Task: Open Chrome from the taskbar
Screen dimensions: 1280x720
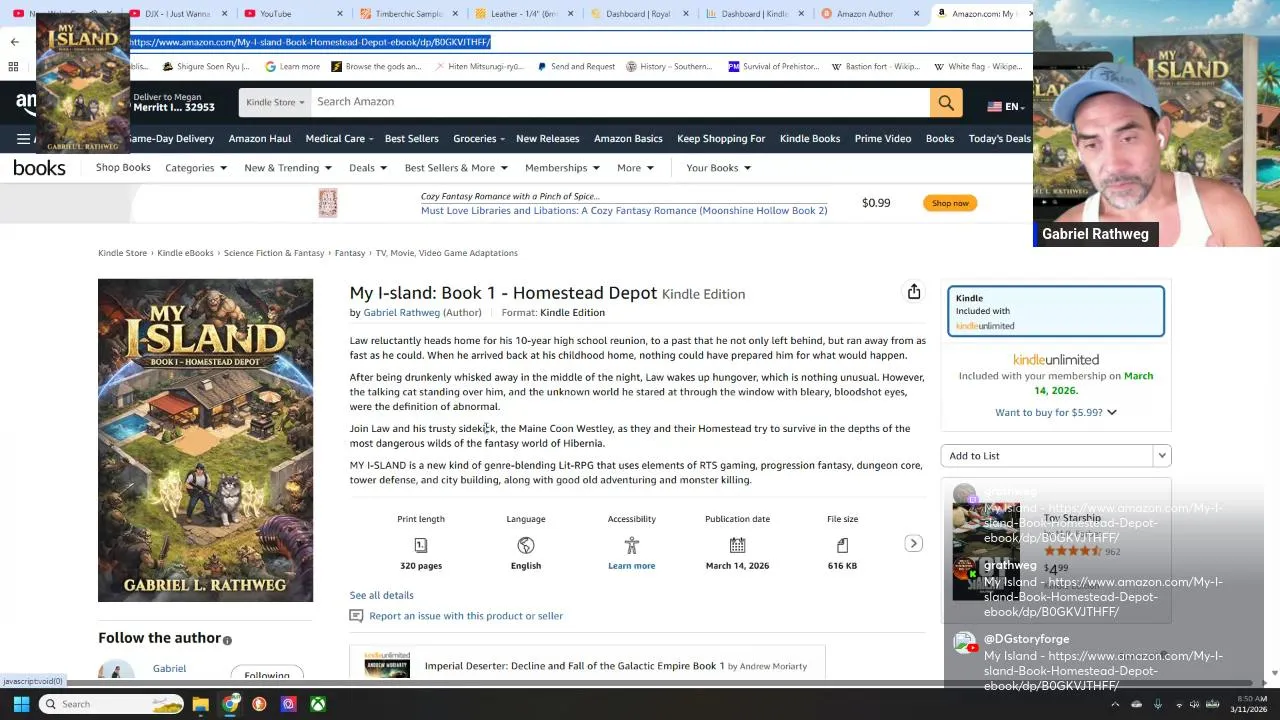Action: click(230, 704)
